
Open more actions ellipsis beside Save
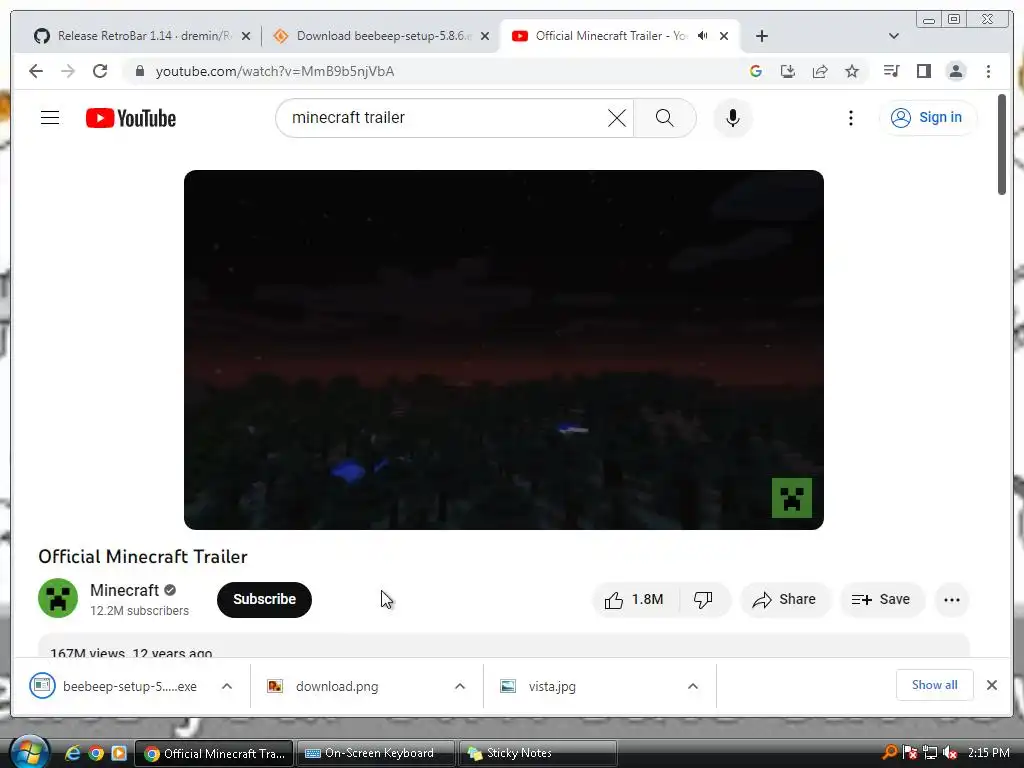coord(952,600)
